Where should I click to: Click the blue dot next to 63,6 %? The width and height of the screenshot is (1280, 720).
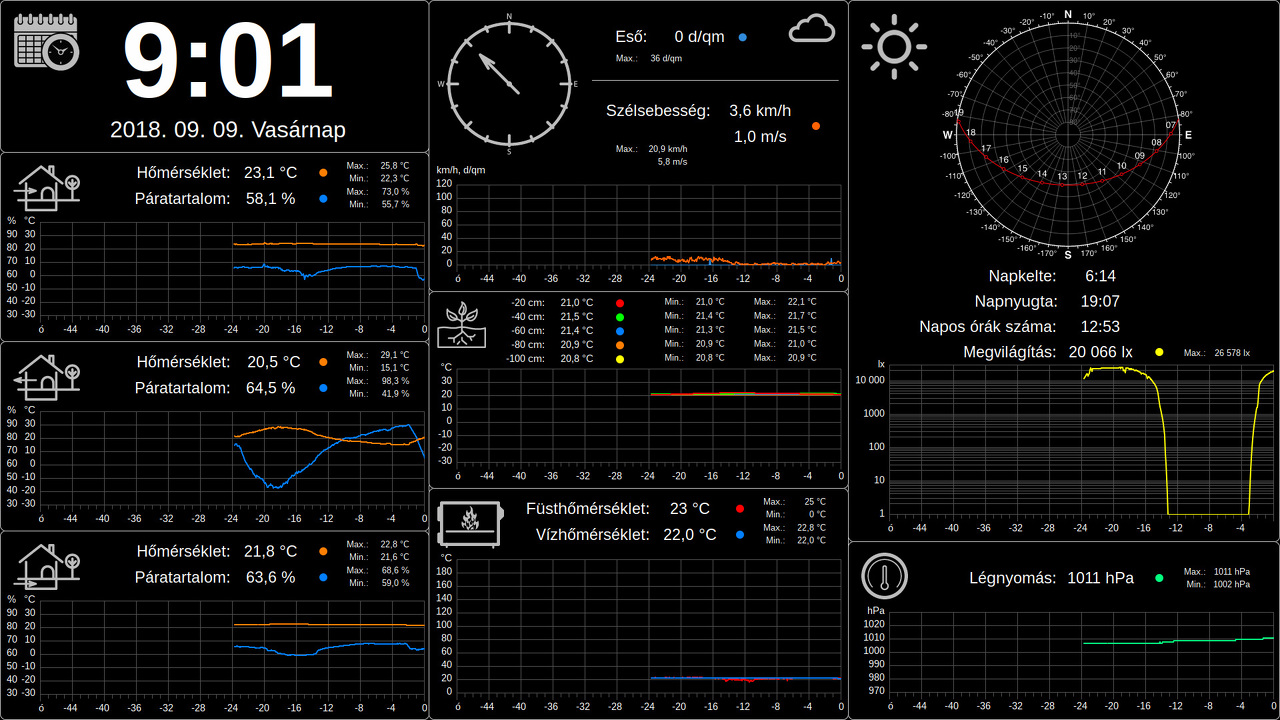pyautogui.click(x=323, y=577)
